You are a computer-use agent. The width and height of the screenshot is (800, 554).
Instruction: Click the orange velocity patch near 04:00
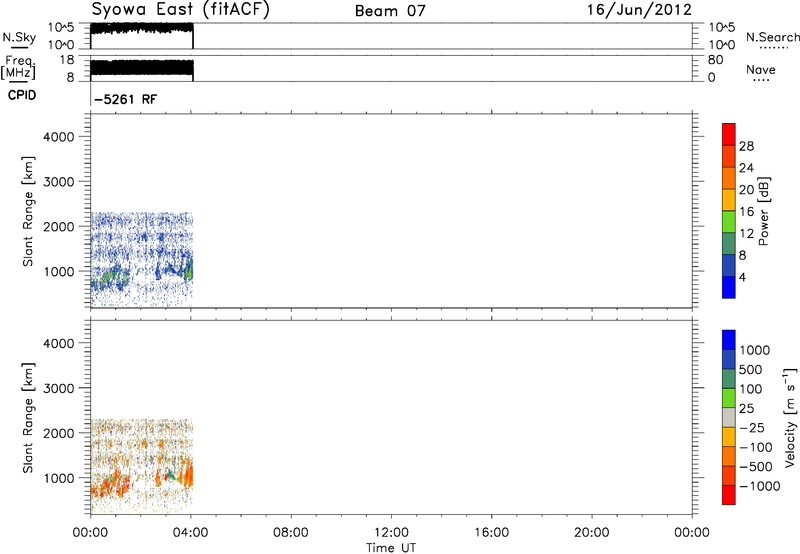187,476
